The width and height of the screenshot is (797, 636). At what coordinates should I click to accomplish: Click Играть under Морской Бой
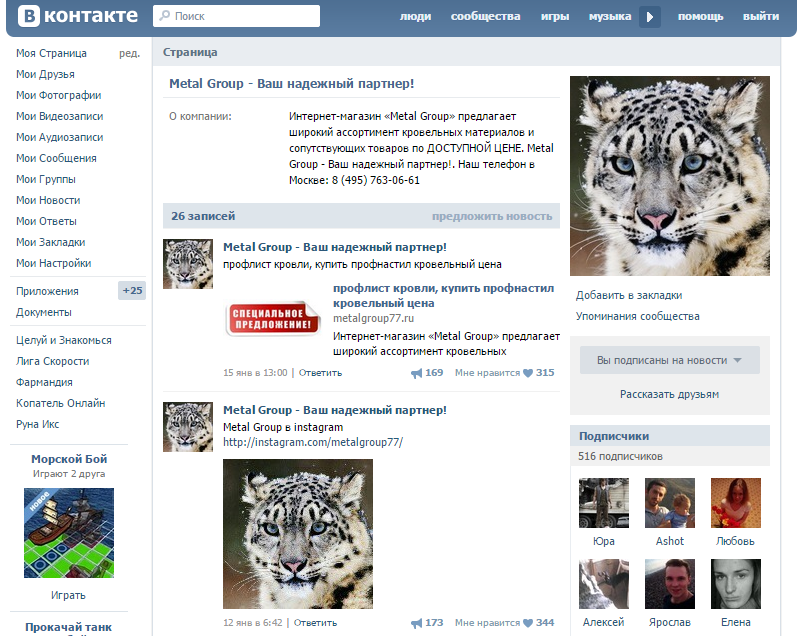[68, 595]
